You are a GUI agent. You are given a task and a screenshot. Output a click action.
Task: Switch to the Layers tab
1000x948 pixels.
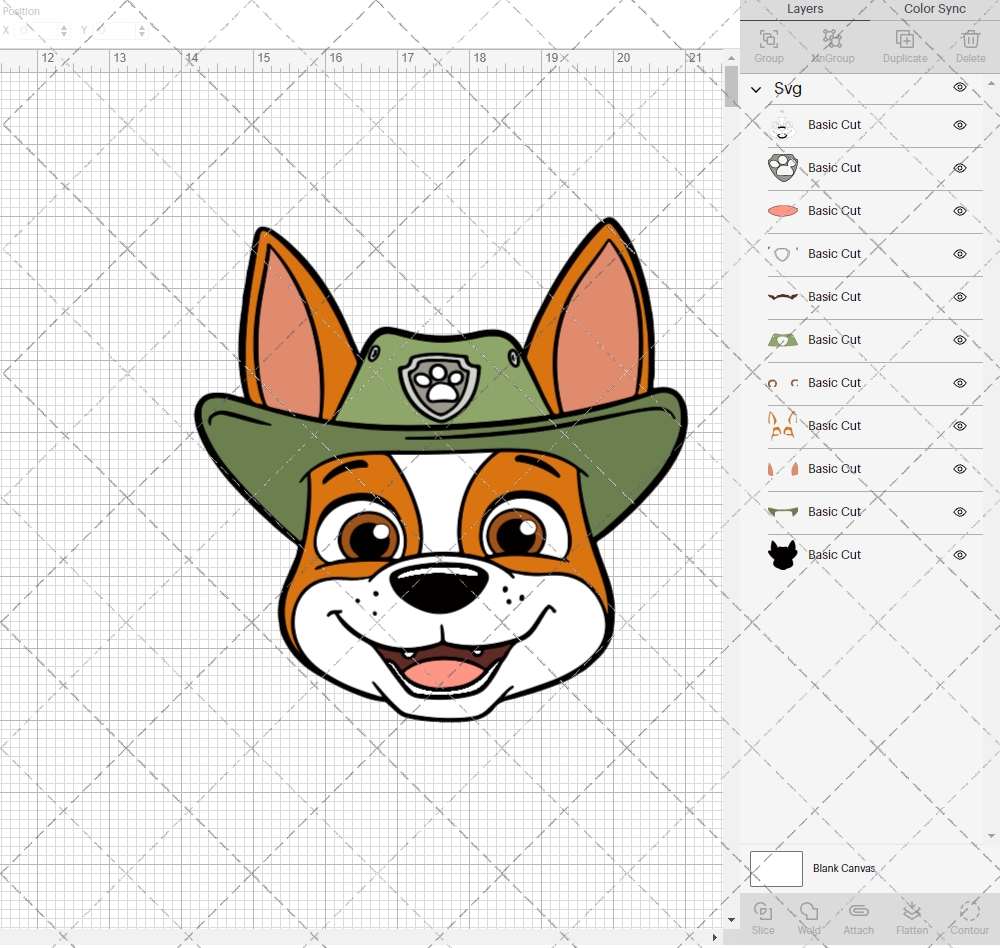805,9
